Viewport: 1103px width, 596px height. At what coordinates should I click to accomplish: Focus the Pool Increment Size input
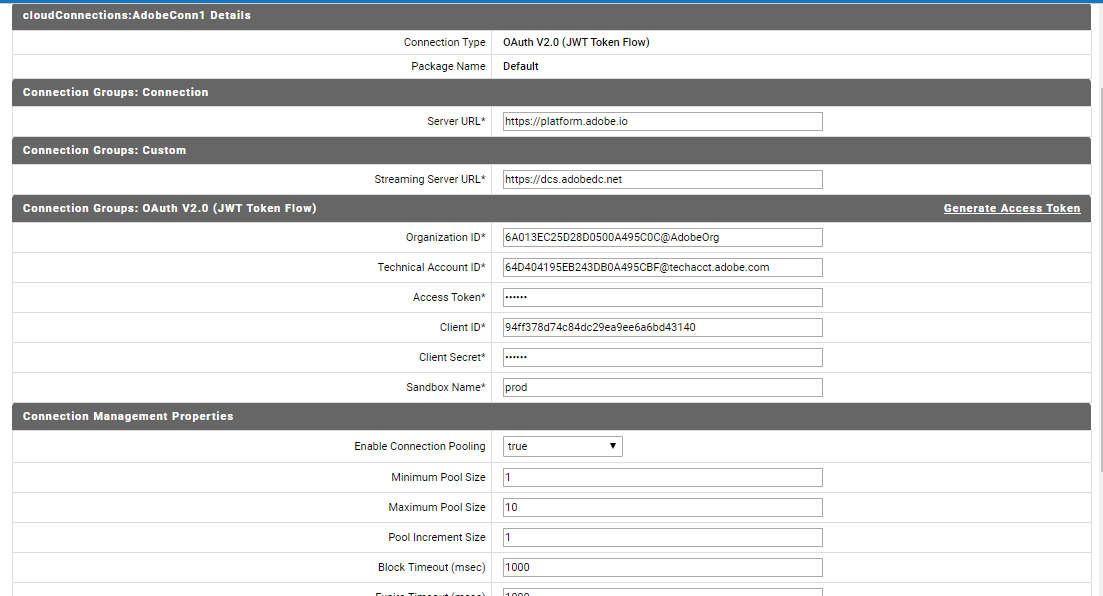point(663,538)
